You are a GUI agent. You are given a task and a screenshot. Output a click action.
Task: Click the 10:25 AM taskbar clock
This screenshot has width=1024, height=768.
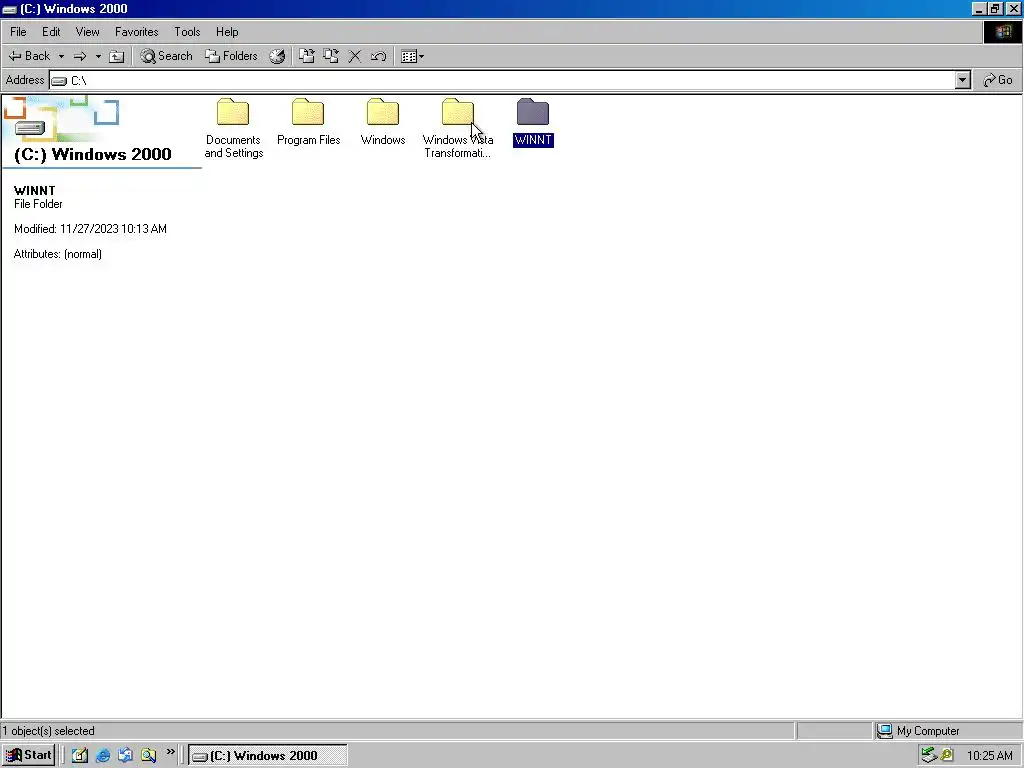click(x=989, y=756)
